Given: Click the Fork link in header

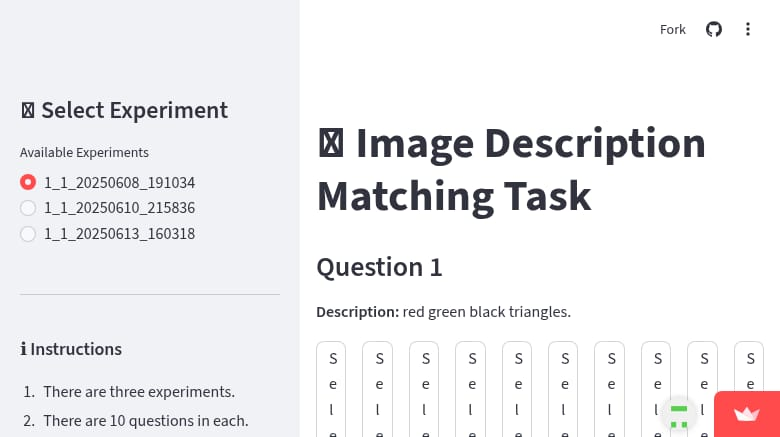Looking at the screenshot, I should (673, 29).
